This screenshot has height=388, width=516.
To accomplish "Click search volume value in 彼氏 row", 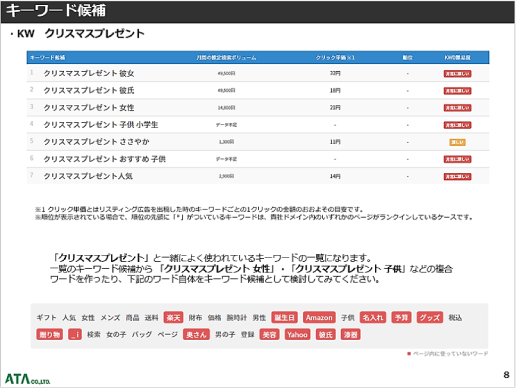I will [x=226, y=90].
